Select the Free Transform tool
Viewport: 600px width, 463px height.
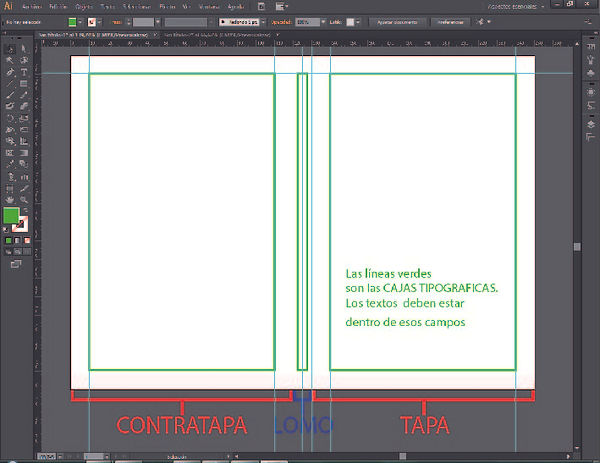(x=24, y=130)
